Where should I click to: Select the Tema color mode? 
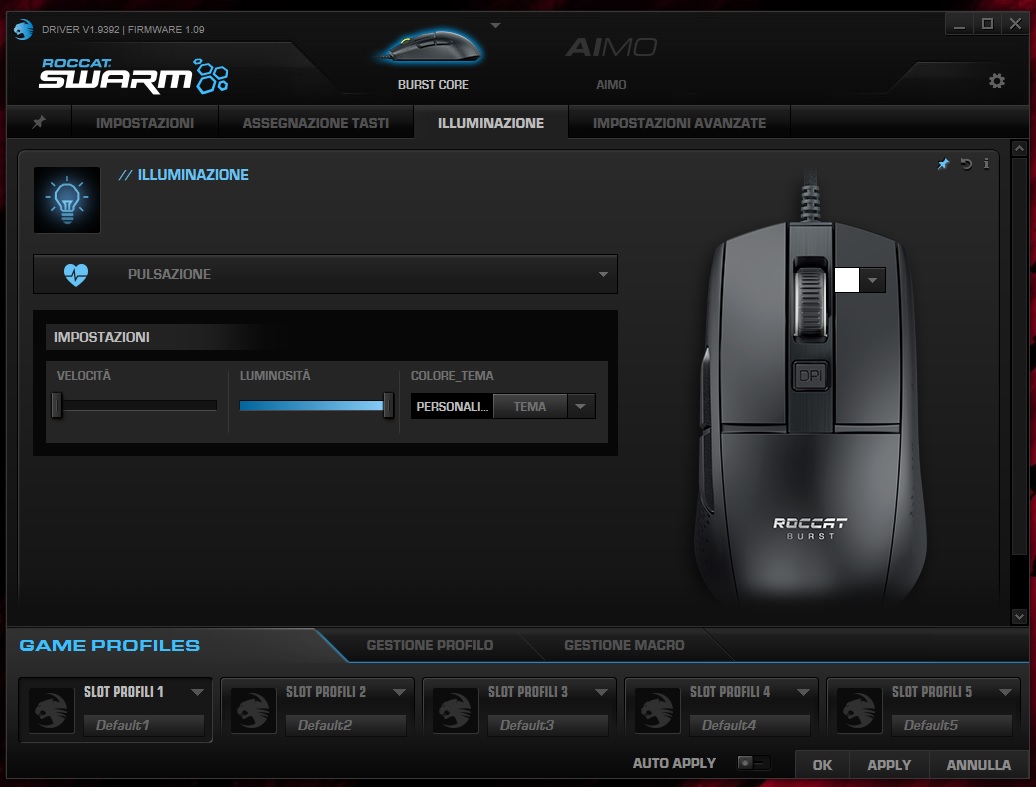click(530, 406)
